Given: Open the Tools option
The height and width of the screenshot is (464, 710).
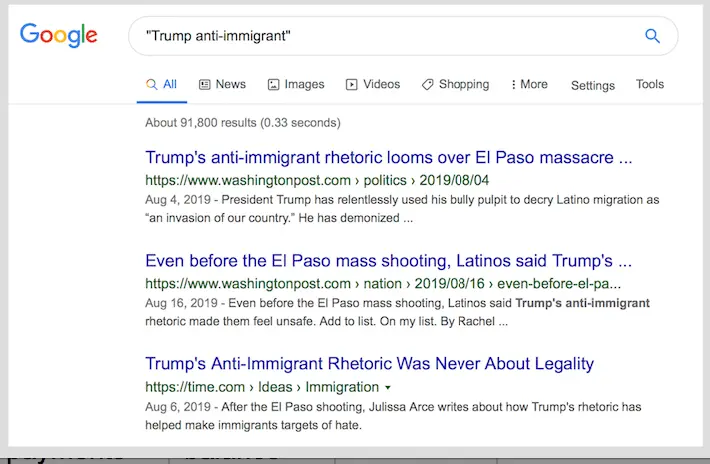Looking at the screenshot, I should click(x=650, y=84).
